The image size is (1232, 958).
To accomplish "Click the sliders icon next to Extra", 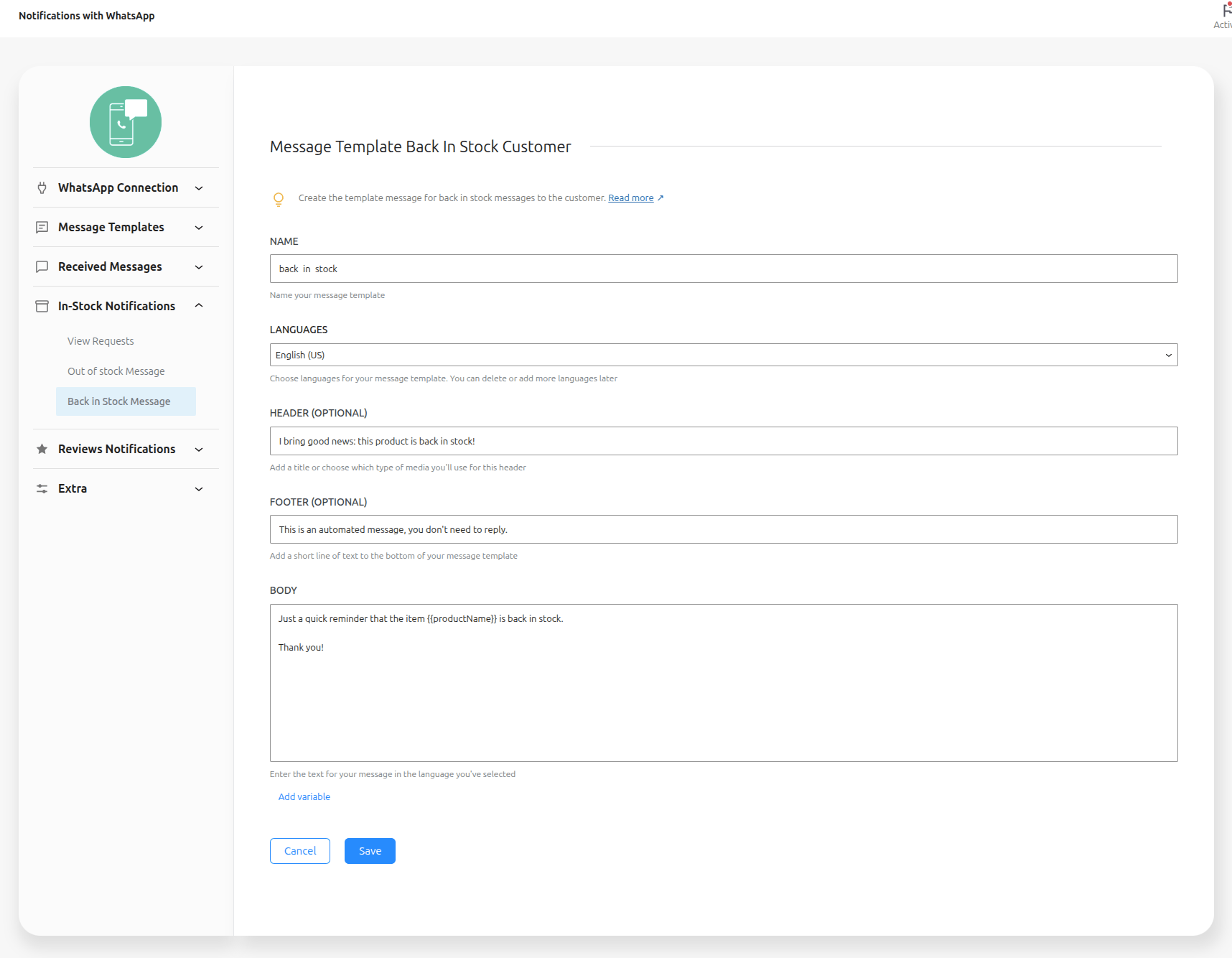I will [42, 489].
